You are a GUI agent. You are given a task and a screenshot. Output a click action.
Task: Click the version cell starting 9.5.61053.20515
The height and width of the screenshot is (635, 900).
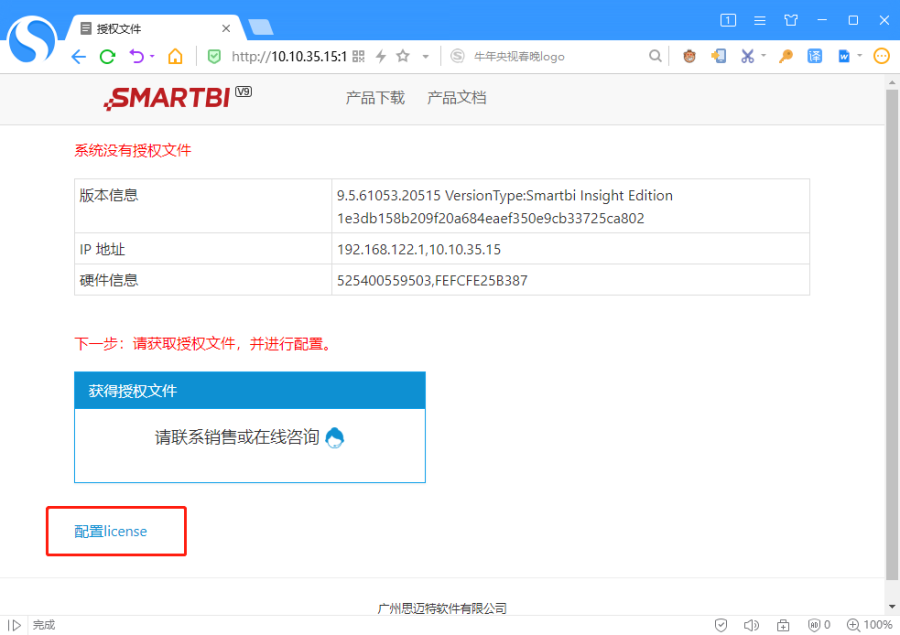(571, 206)
